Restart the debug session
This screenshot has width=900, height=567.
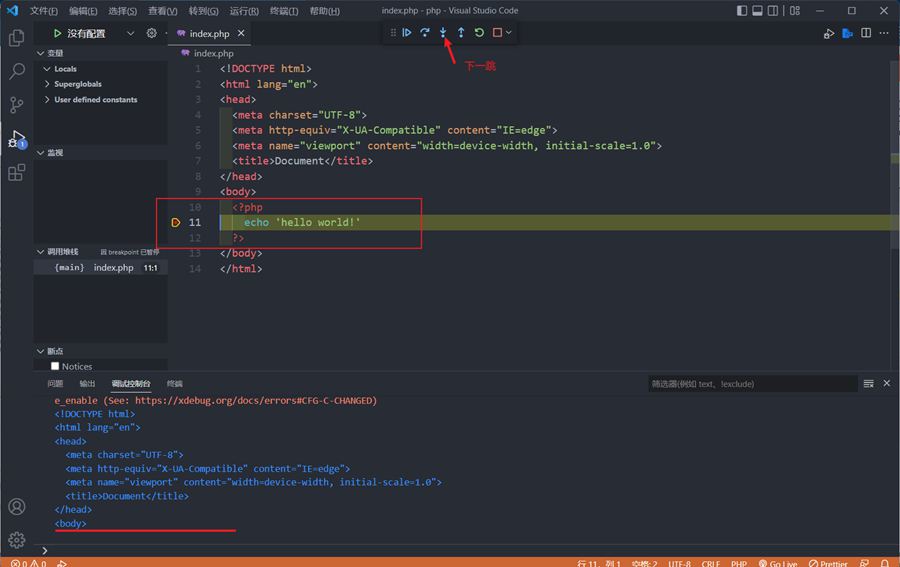click(x=479, y=33)
